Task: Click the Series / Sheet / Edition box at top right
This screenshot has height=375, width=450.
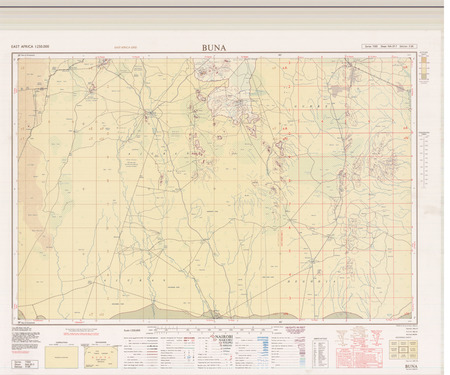Action: (x=389, y=46)
